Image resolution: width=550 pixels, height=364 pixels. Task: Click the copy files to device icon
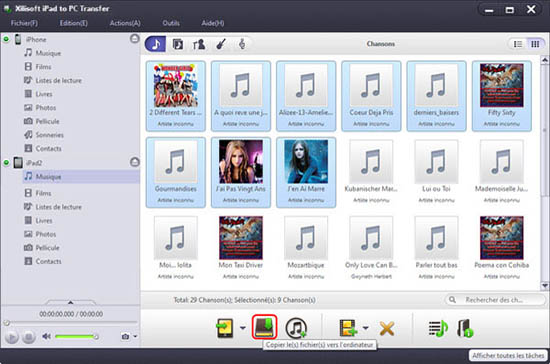[x=225, y=328]
